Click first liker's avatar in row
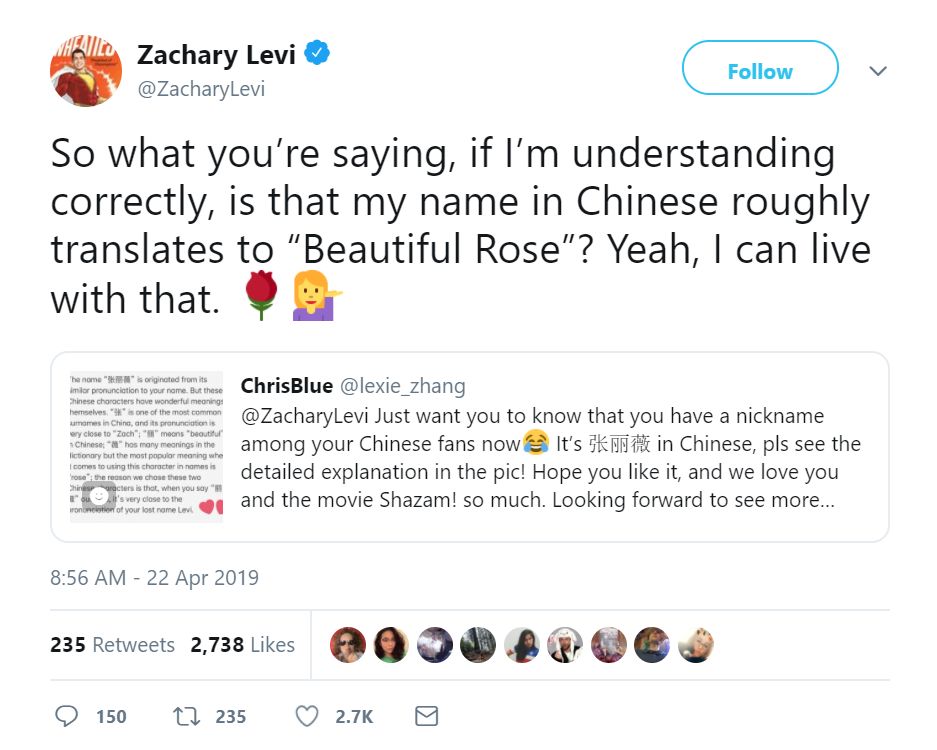 (x=348, y=645)
